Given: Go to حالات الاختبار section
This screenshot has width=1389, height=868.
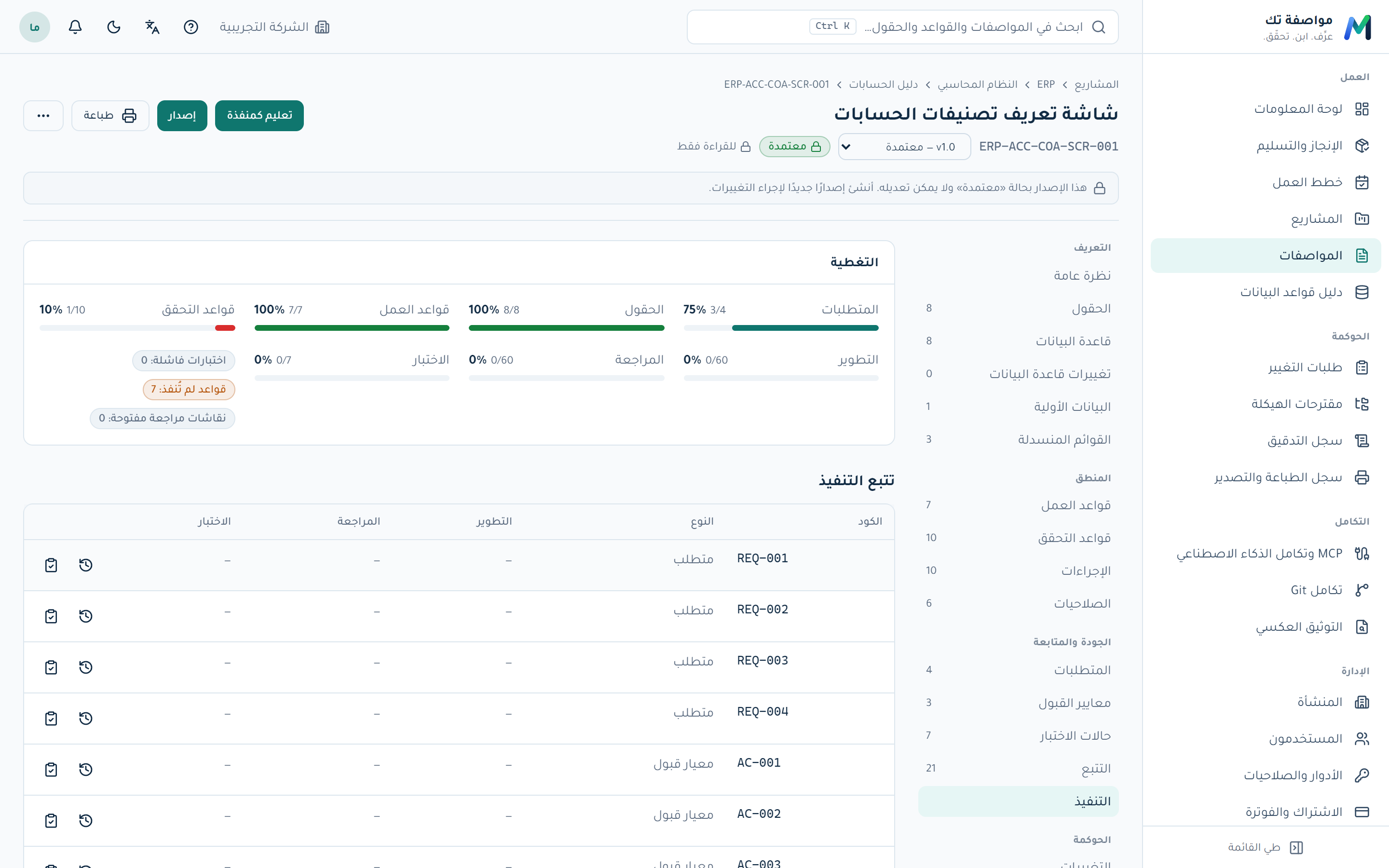Looking at the screenshot, I should click(x=1018, y=735).
